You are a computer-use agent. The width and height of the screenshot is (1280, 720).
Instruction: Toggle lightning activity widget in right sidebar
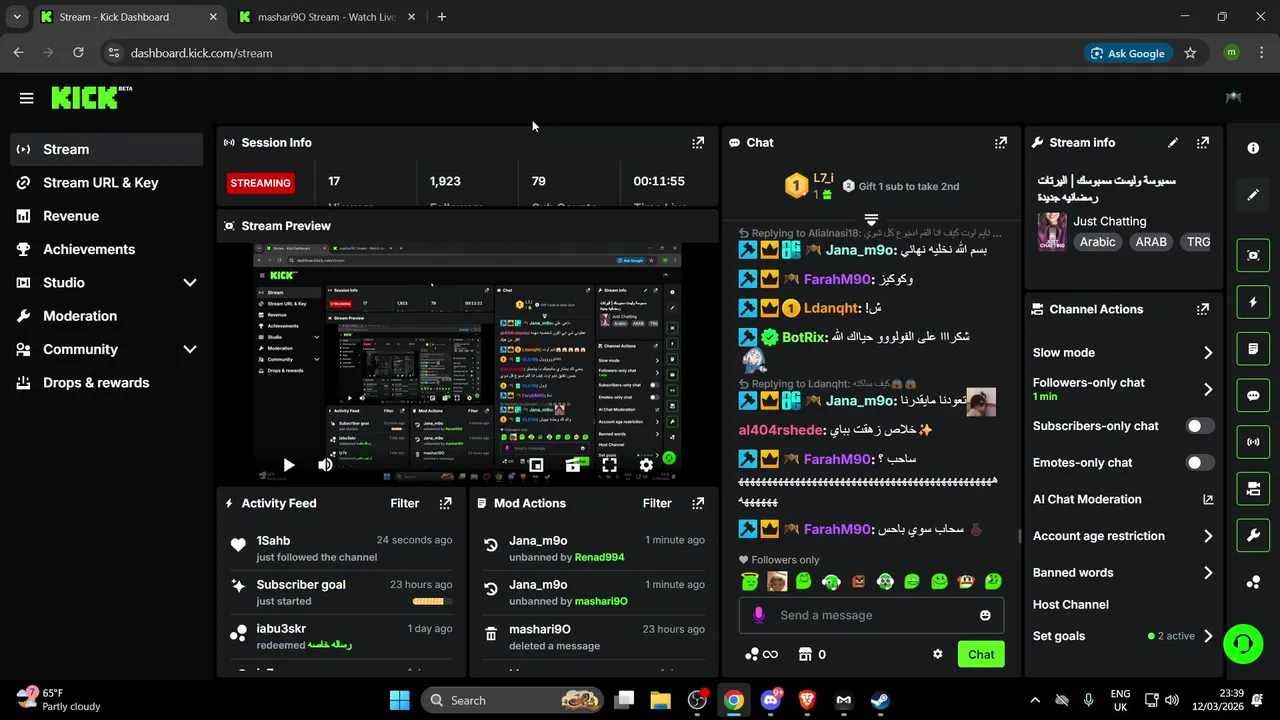coord(1253,302)
